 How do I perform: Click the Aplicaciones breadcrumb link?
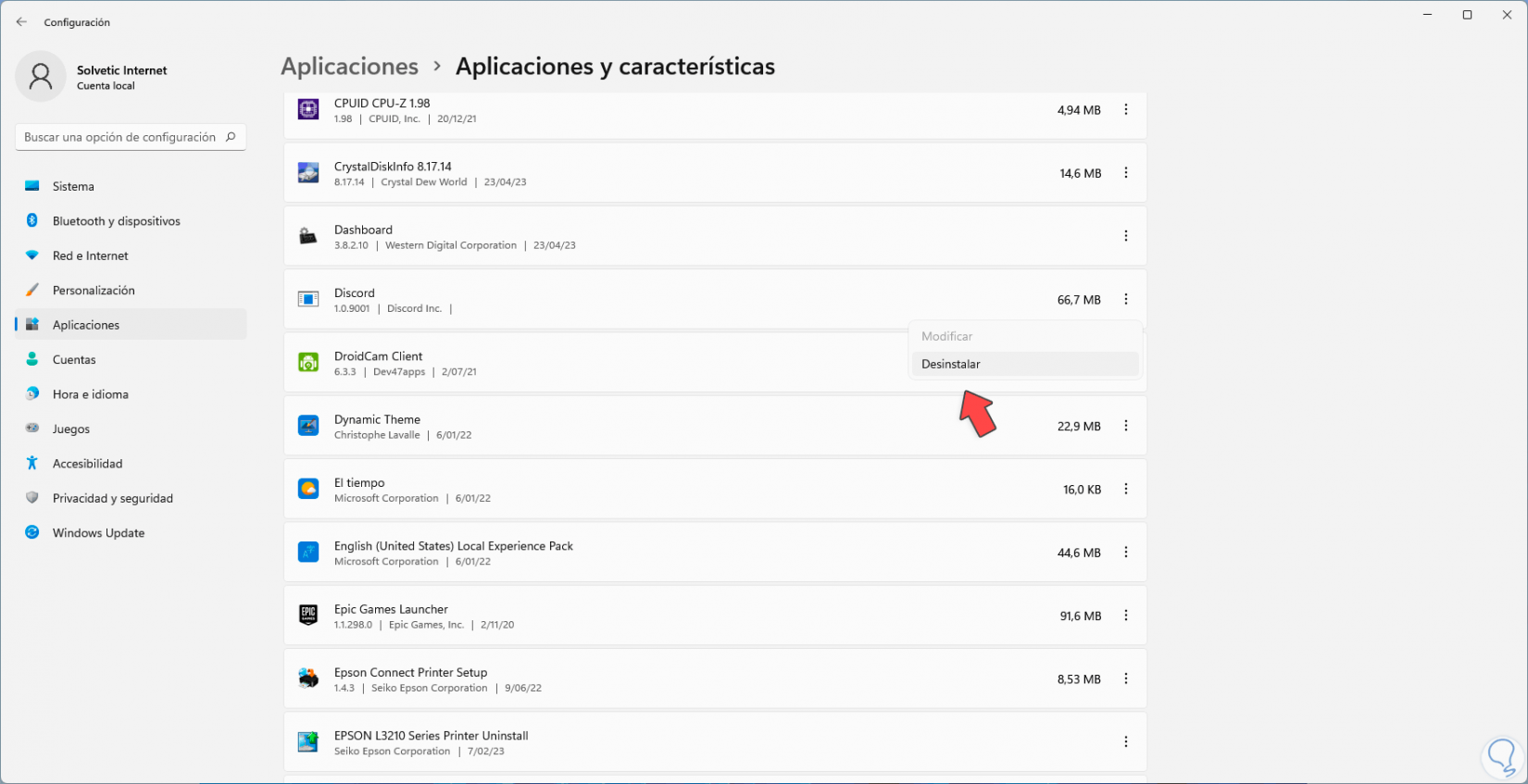(x=349, y=67)
